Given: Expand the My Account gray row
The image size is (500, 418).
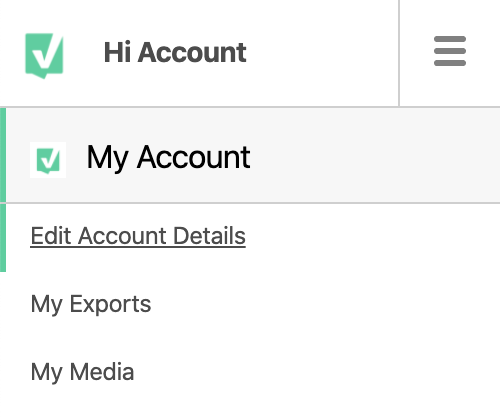Looking at the screenshot, I should pyautogui.click(x=253, y=155).
